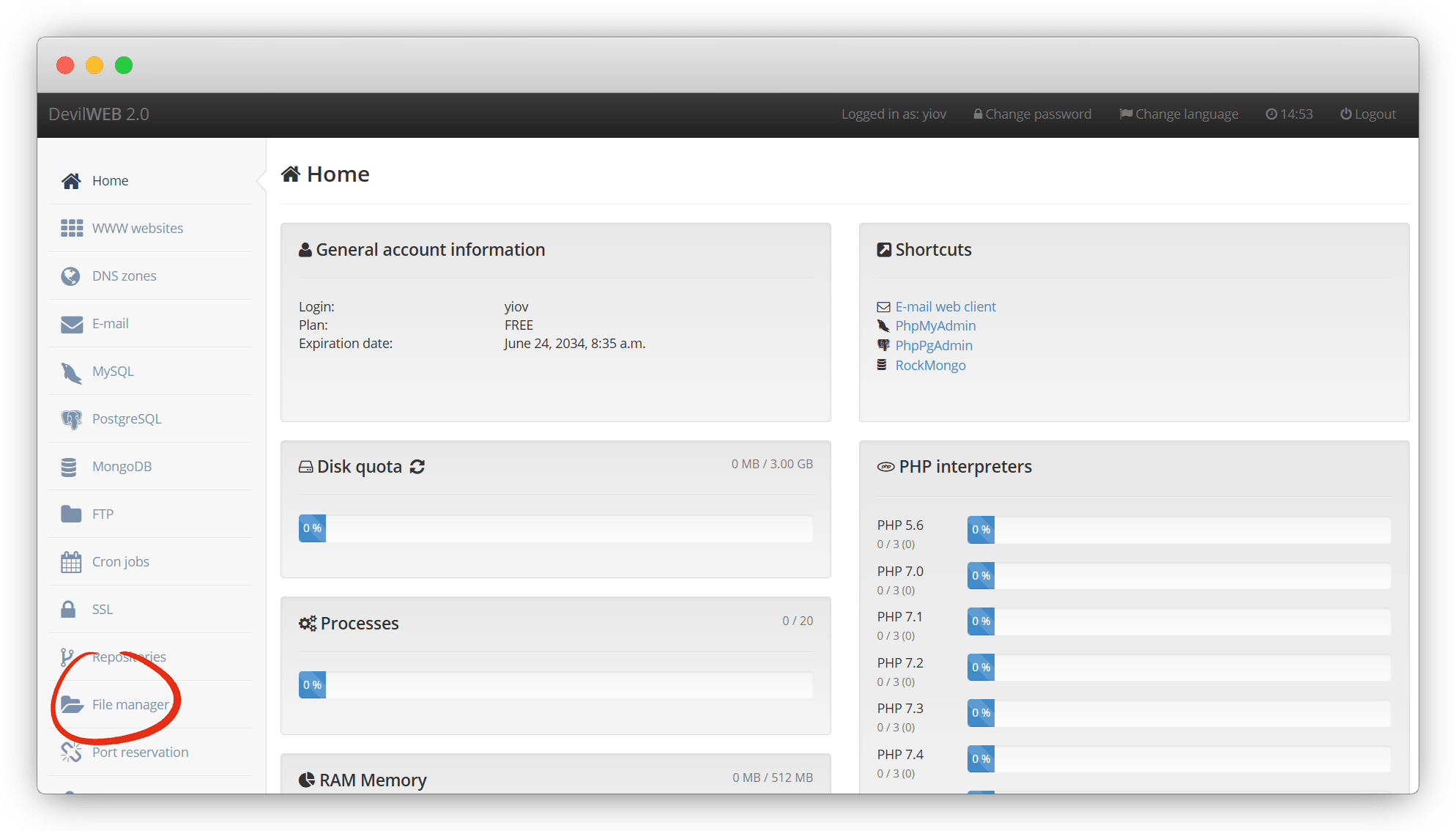Click the Port reservation plug icon
The width and height of the screenshot is (1456, 831).
click(71, 752)
